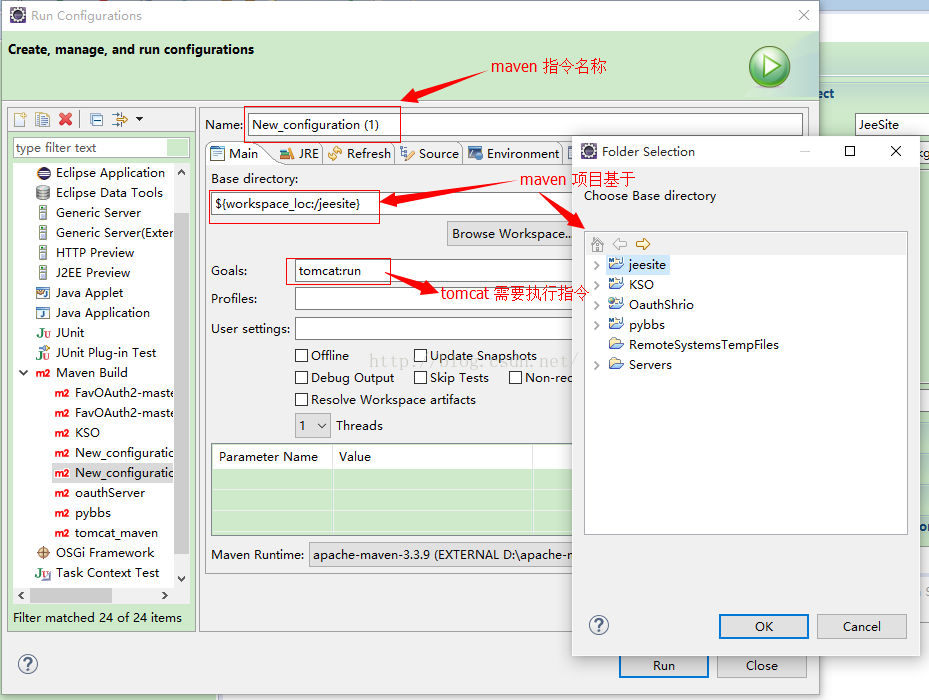Switch to Environment tab
This screenshot has width=929, height=700.
coord(513,154)
